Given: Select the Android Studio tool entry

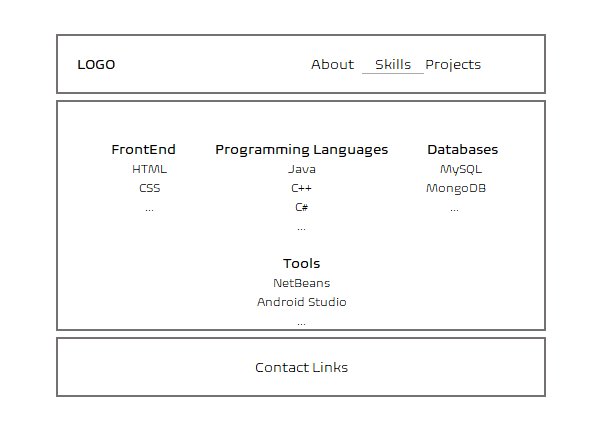Looking at the screenshot, I should click(x=301, y=302).
